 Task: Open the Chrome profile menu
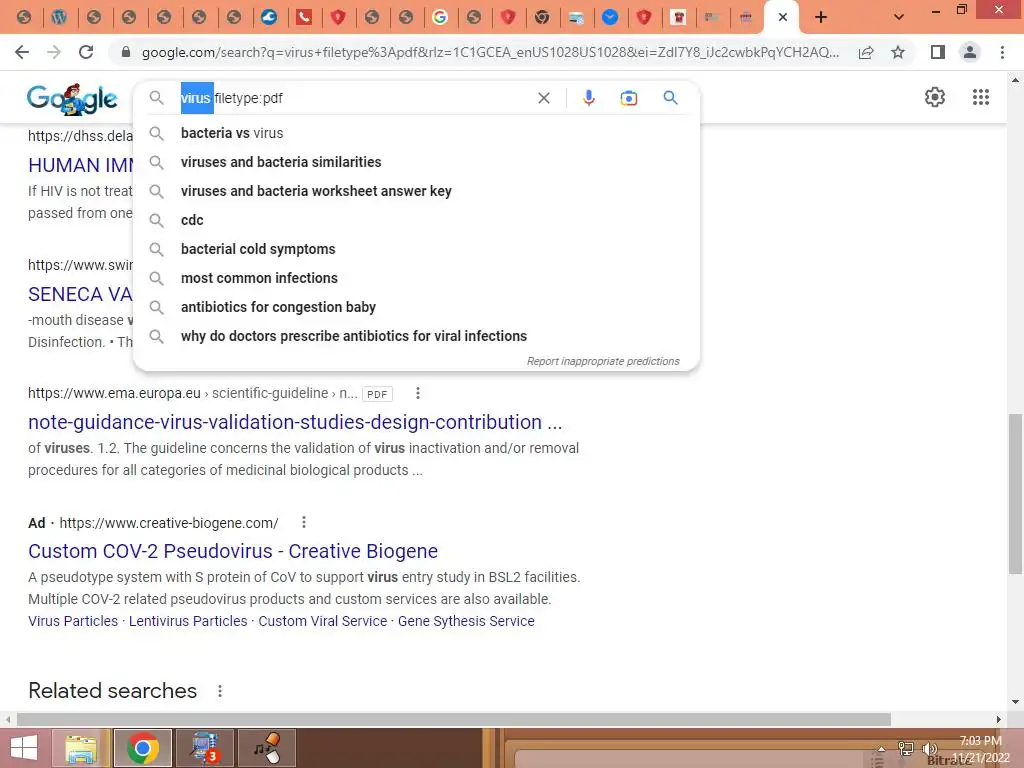point(970,52)
